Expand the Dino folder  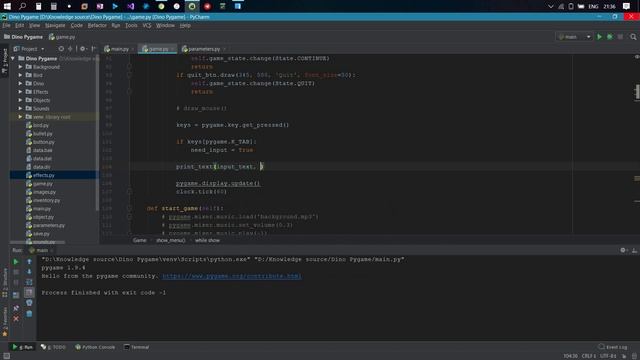(x=20, y=83)
